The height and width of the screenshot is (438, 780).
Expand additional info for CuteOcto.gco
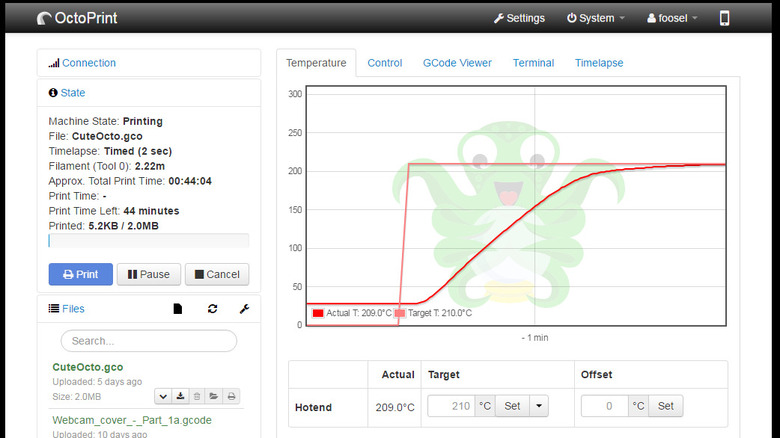163,397
